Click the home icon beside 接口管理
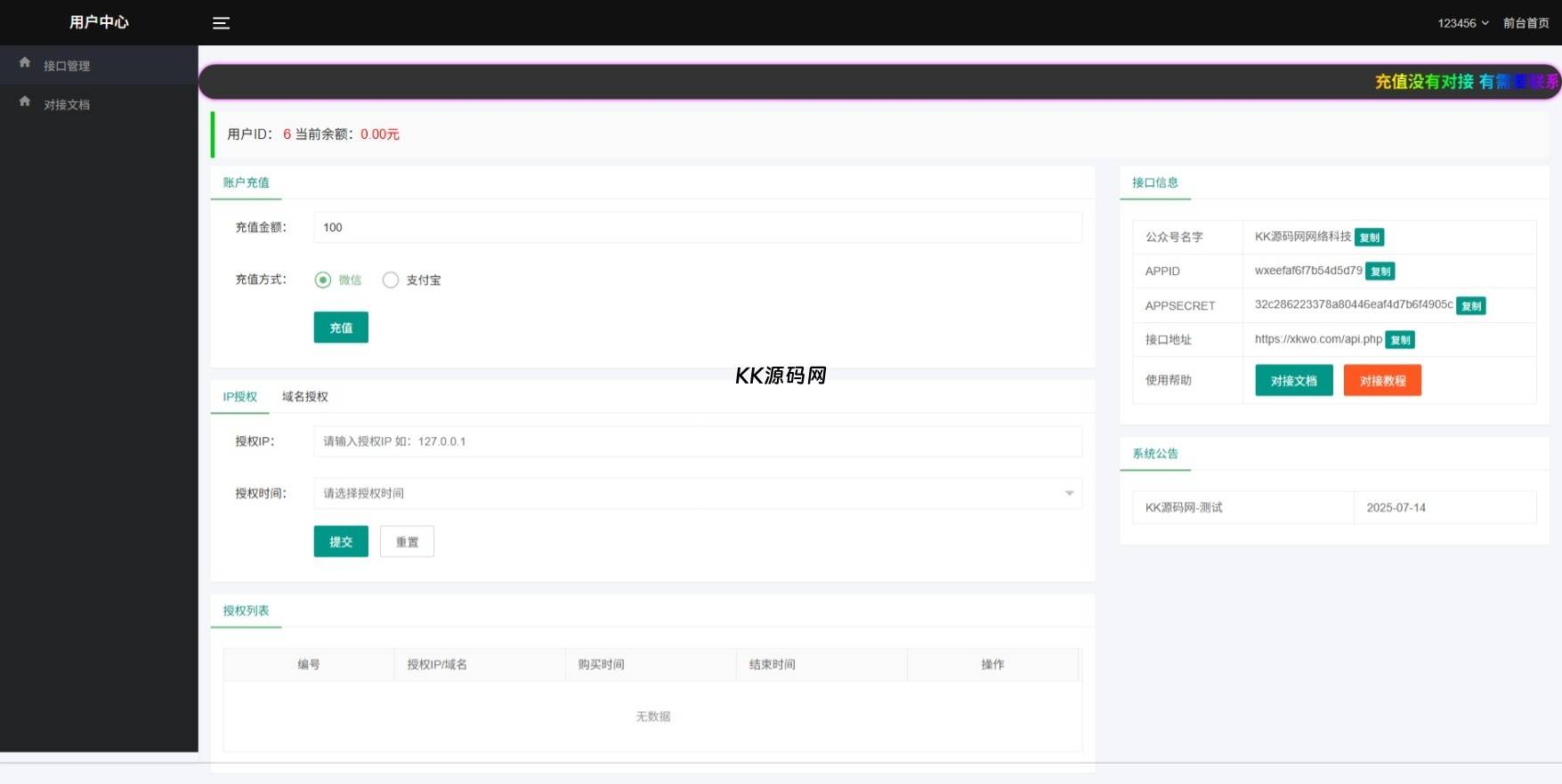The width and height of the screenshot is (1562, 784). pos(25,63)
